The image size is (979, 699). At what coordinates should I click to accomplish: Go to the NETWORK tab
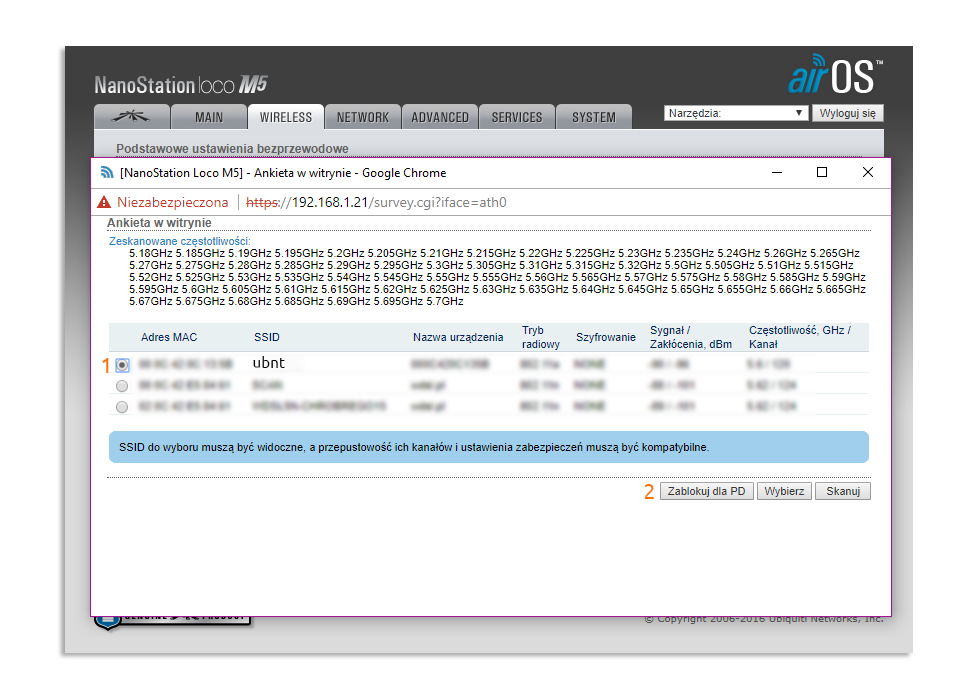(363, 117)
